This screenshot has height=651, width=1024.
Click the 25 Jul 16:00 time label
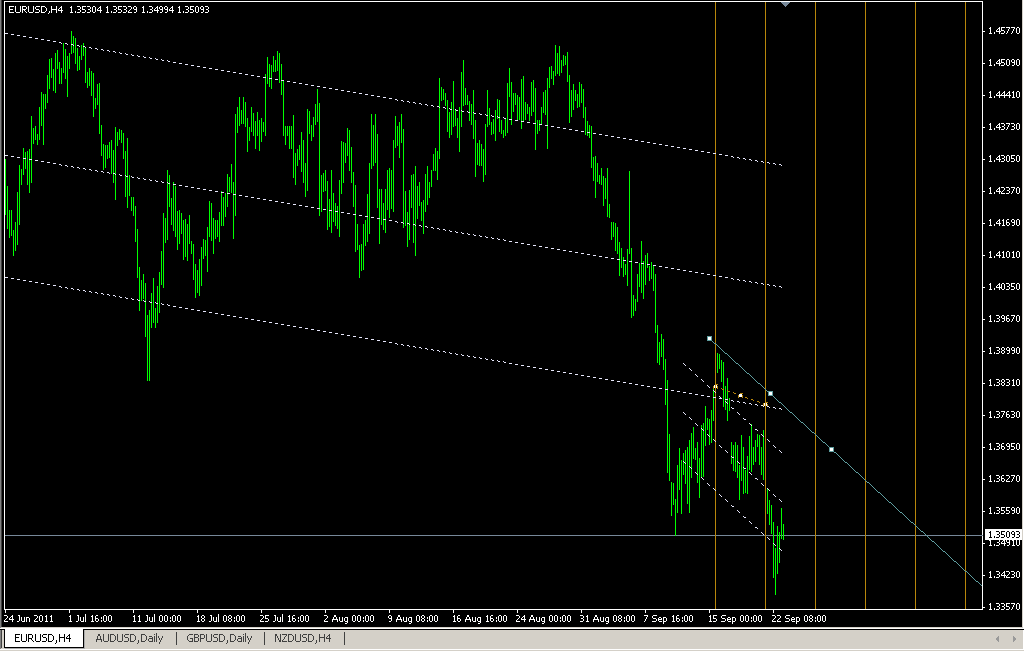pos(285,618)
